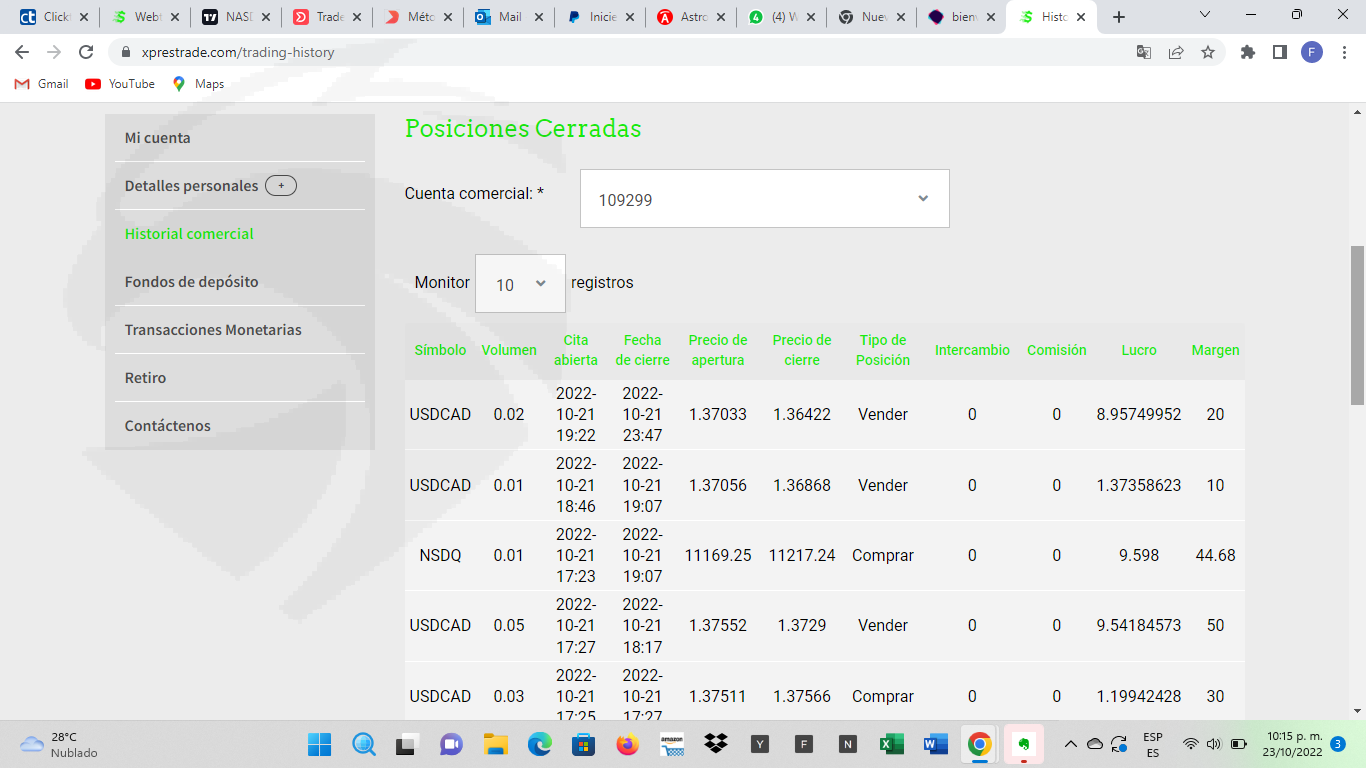Image resolution: width=1366 pixels, height=768 pixels.
Task: Sort table by Lucro column header
Action: pos(1138,350)
